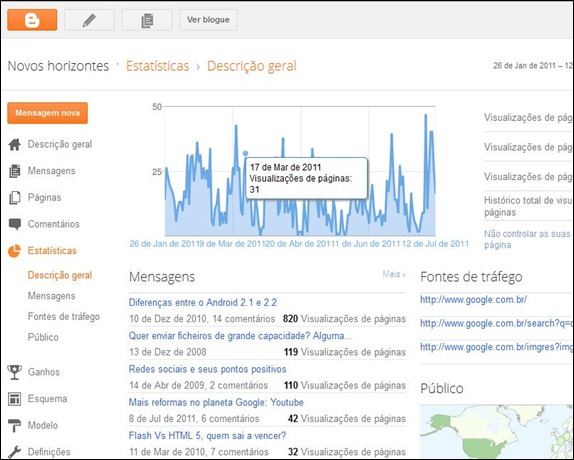Viewport: 574px width, 460px height.
Task: Click the speech bubble icon beside Comentários
Action: [x=15, y=224]
